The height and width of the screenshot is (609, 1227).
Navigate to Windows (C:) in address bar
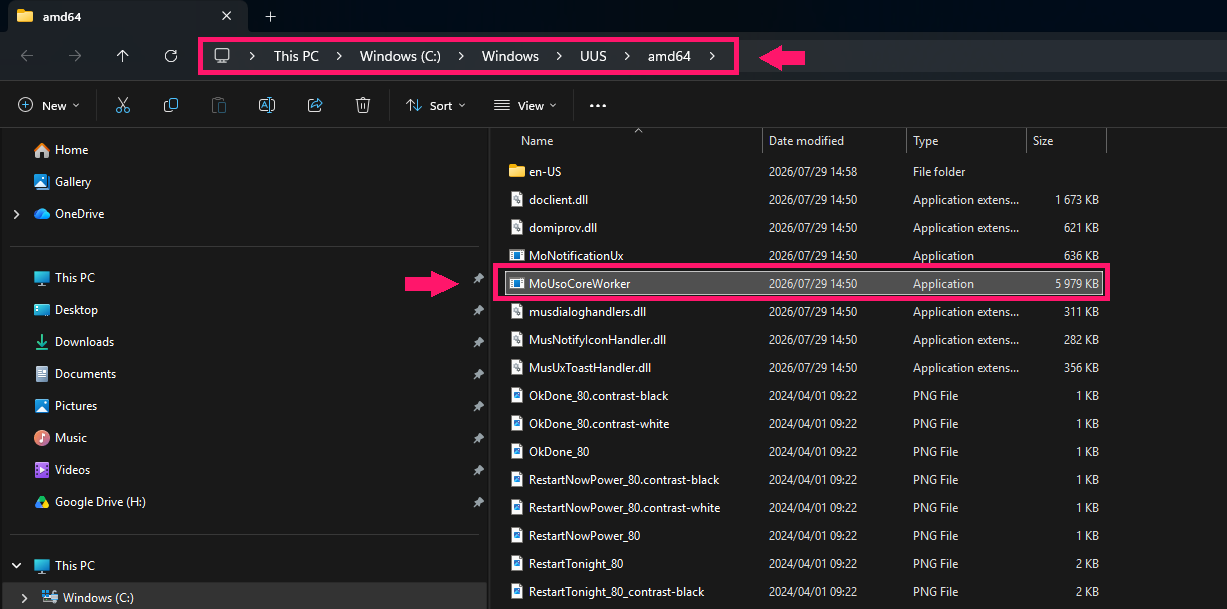point(400,56)
